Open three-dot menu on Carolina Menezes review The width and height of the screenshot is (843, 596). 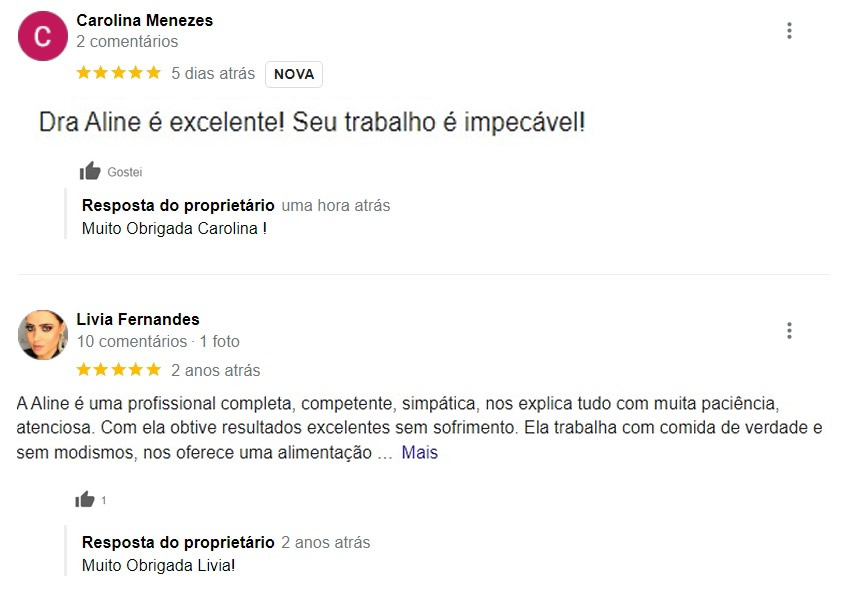(x=789, y=31)
